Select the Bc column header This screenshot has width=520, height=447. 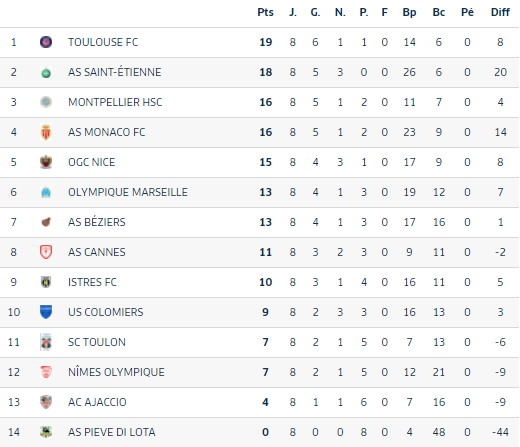pos(439,12)
